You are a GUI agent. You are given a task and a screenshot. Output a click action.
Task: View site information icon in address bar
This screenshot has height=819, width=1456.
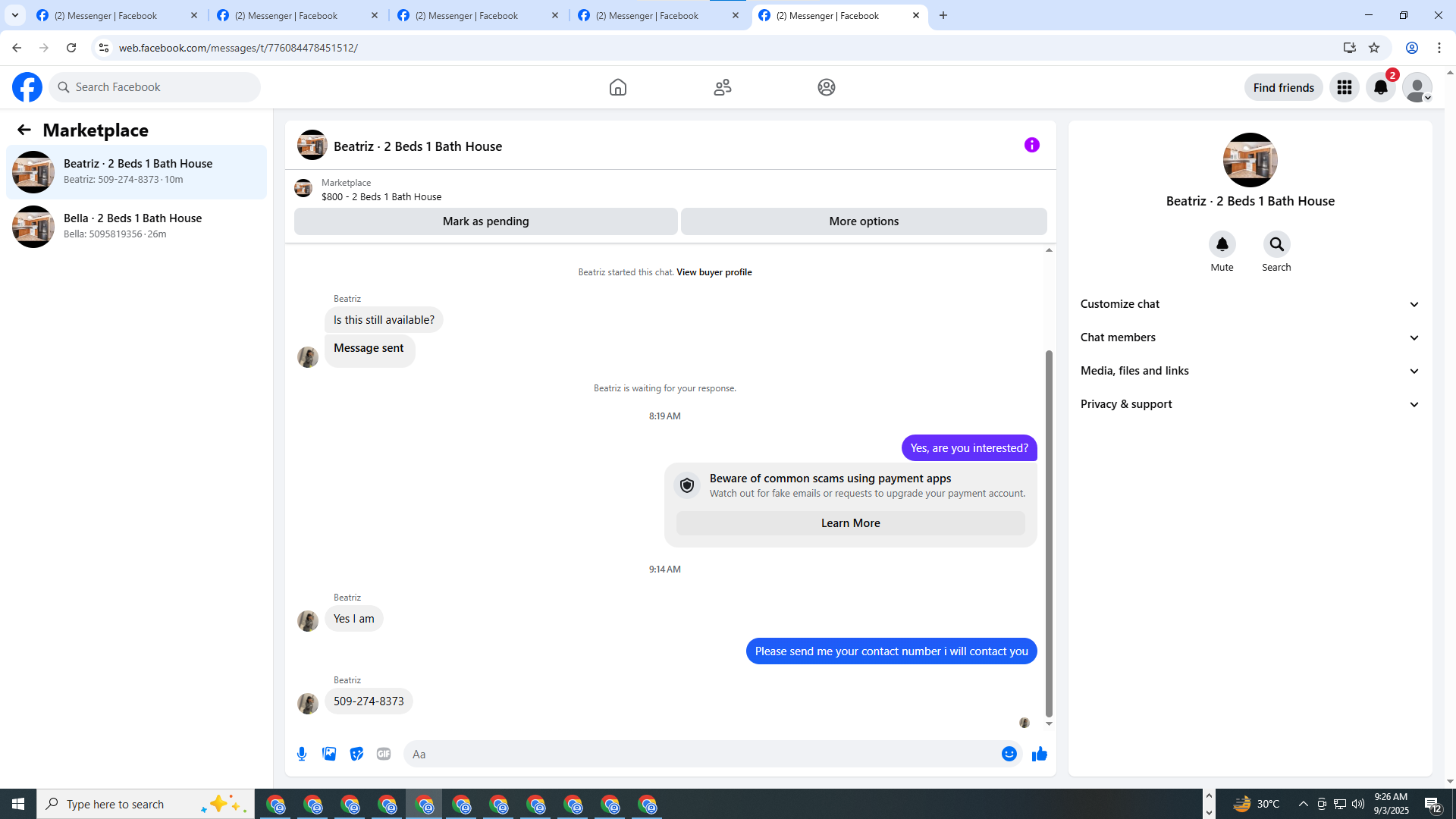[104, 48]
